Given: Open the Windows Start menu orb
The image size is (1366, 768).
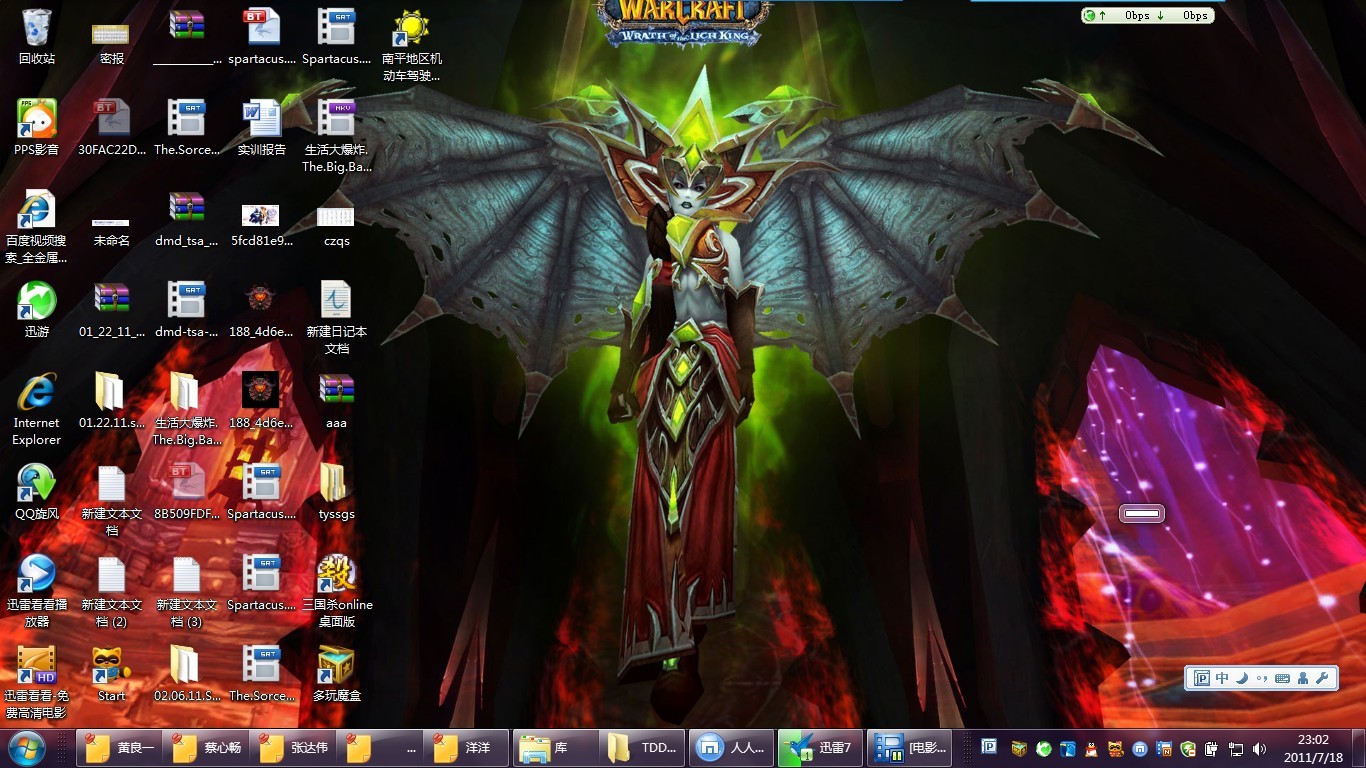Looking at the screenshot, I should point(26,747).
